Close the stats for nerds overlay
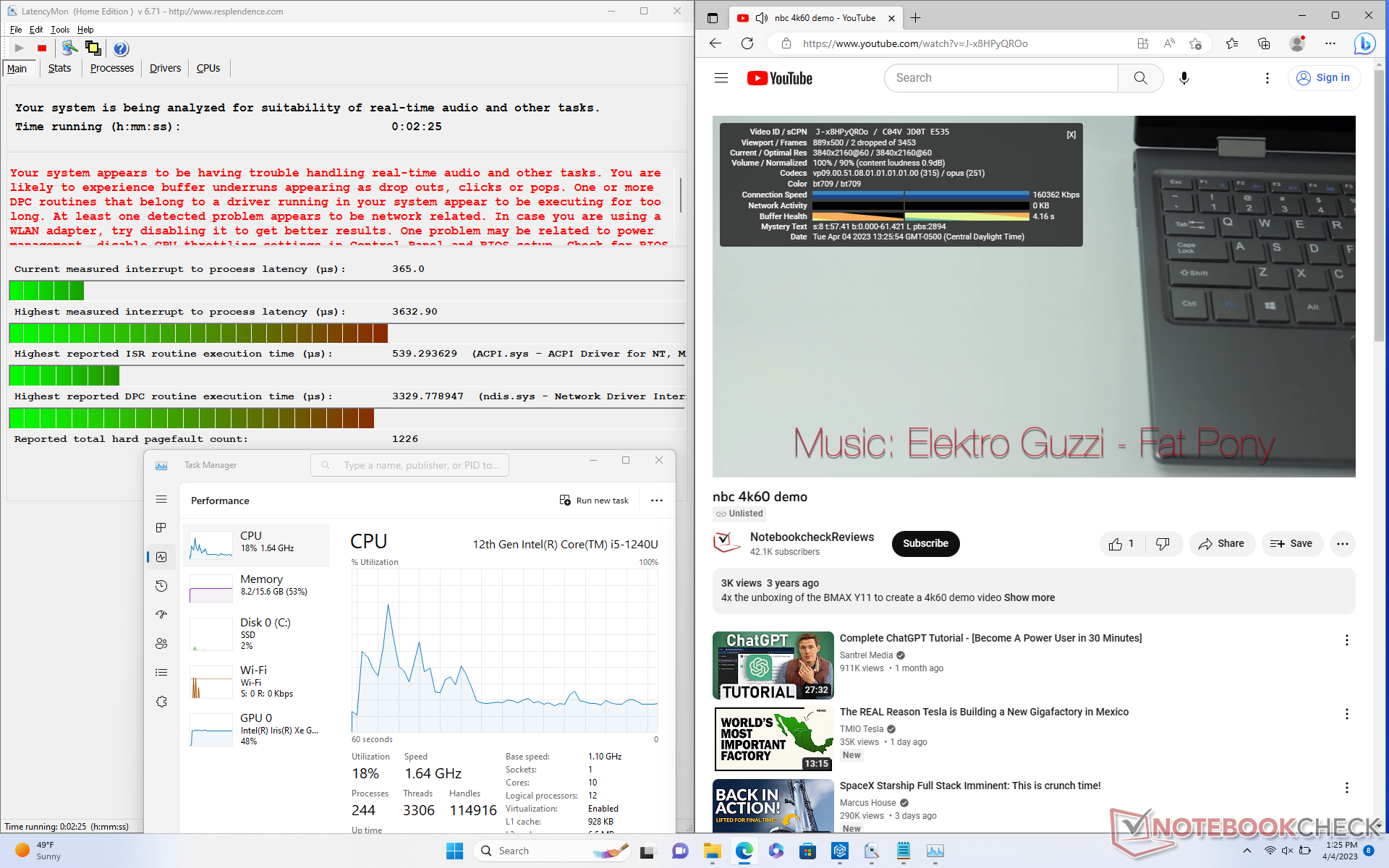The height and width of the screenshot is (868, 1389). (x=1071, y=135)
